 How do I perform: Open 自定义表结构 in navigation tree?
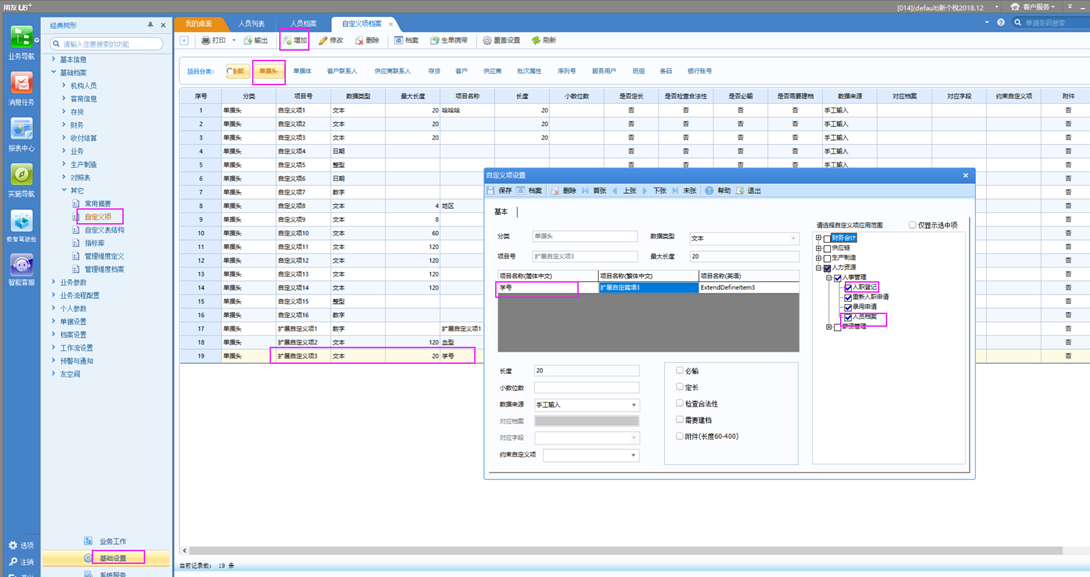click(104, 230)
